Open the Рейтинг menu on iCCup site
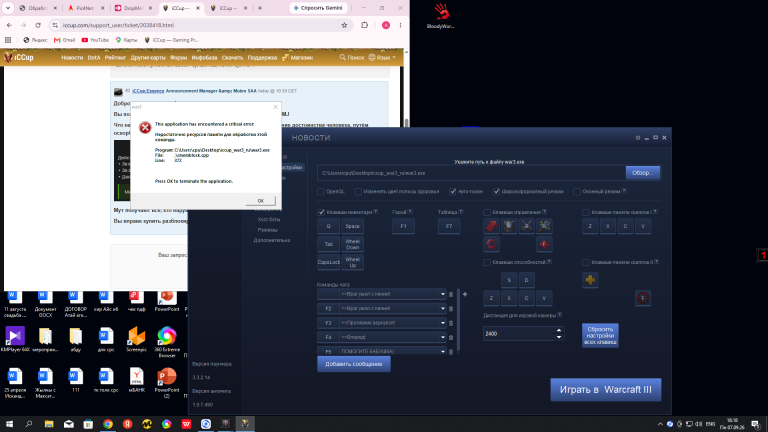 tap(115, 57)
